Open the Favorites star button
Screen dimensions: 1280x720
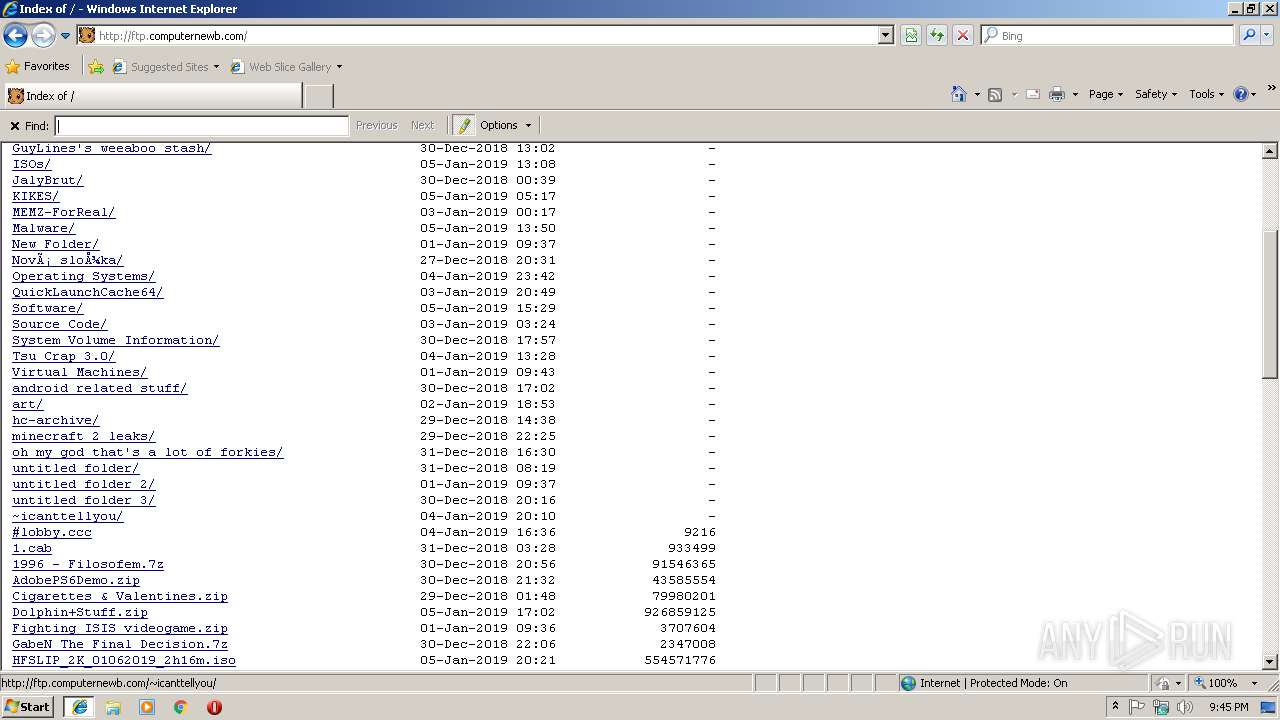pyautogui.click(x=38, y=67)
